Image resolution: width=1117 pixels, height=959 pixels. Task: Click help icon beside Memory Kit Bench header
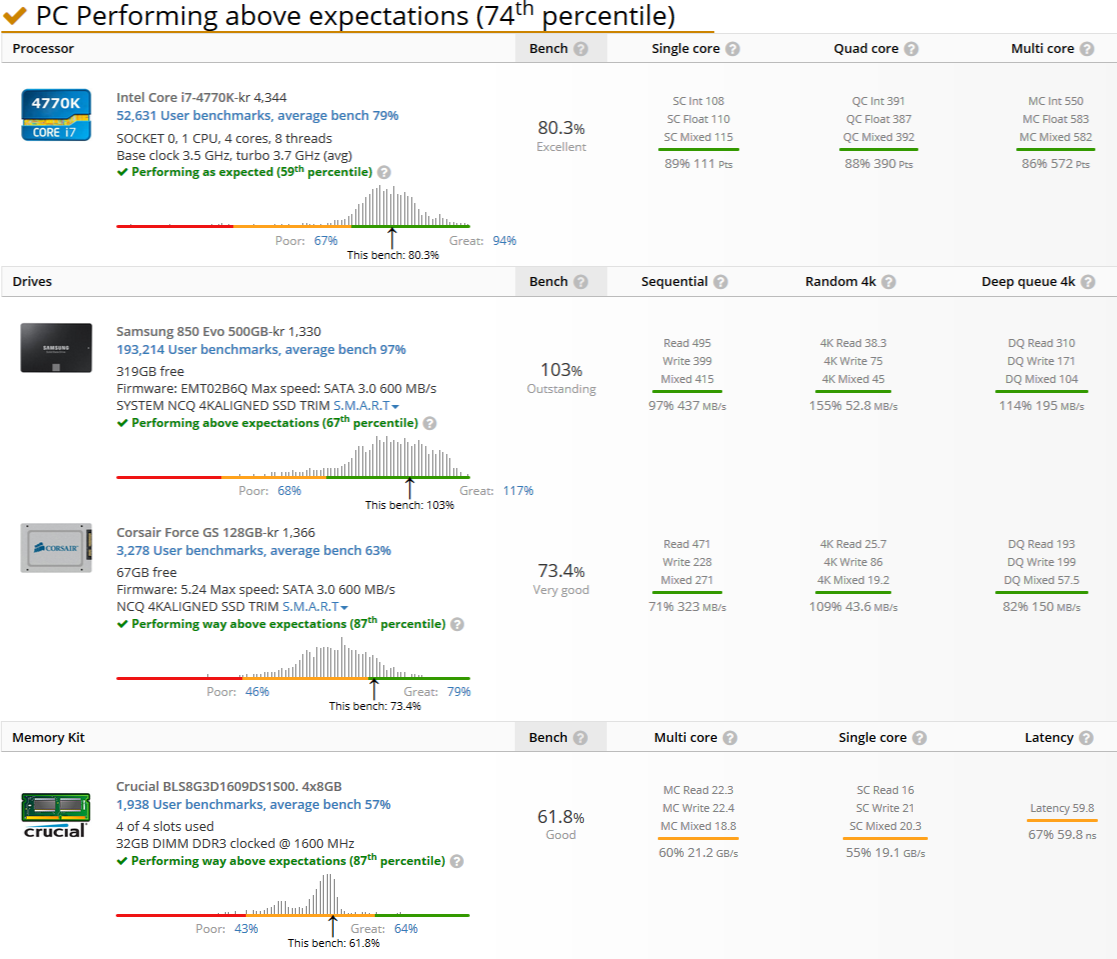click(x=581, y=737)
